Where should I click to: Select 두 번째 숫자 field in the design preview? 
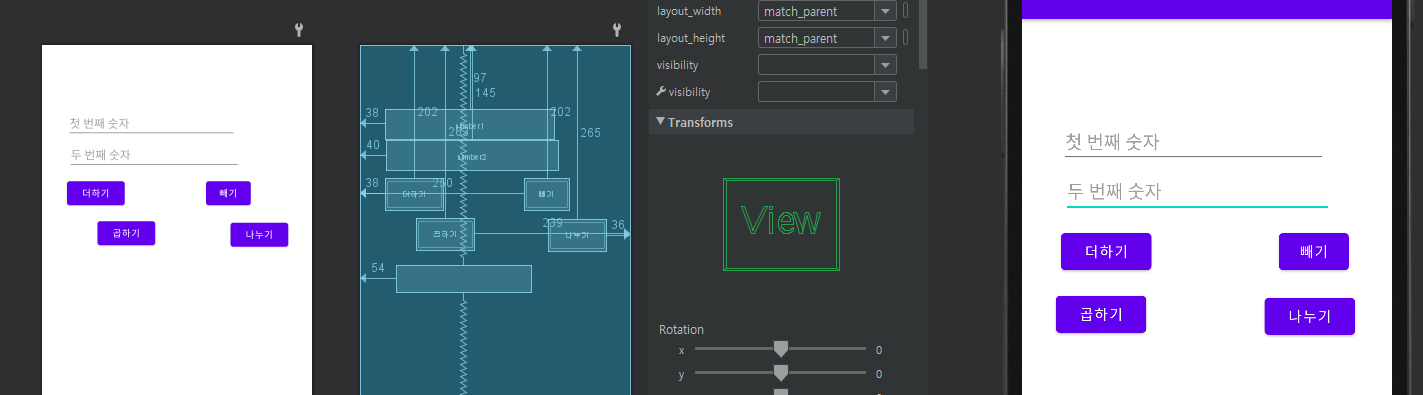(153, 155)
